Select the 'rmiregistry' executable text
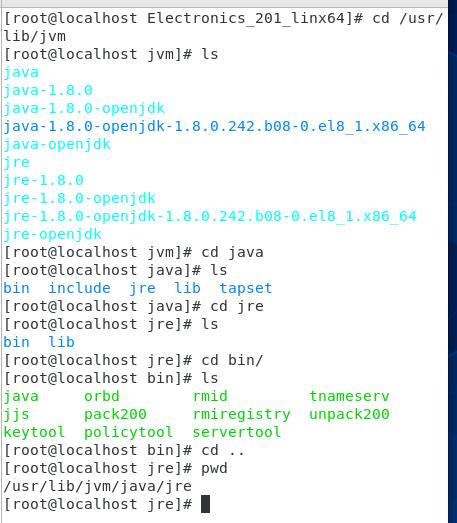This screenshot has height=523, width=457. click(x=242, y=415)
